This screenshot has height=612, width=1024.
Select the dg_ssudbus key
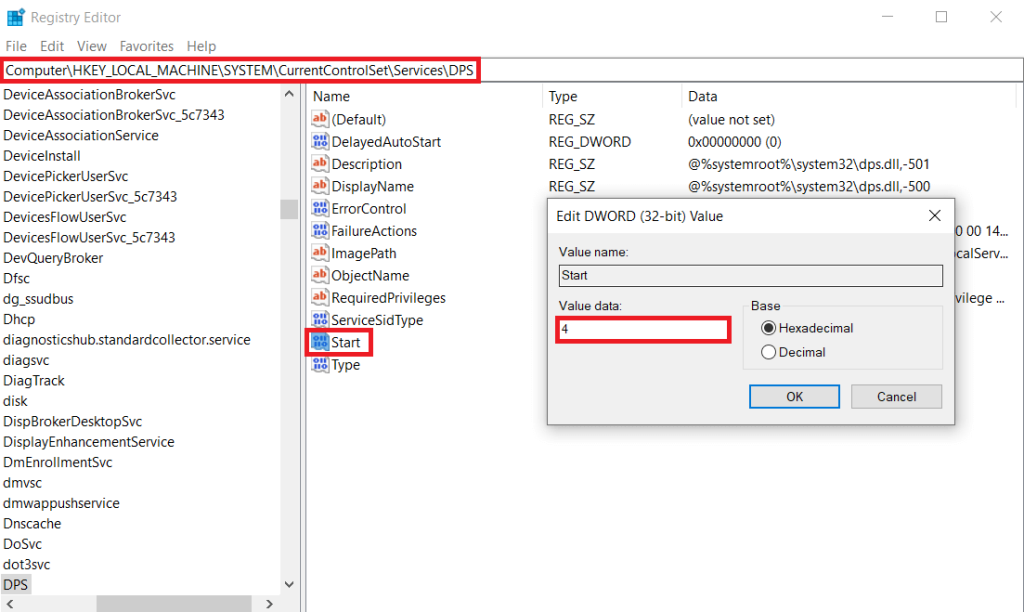click(x=38, y=298)
